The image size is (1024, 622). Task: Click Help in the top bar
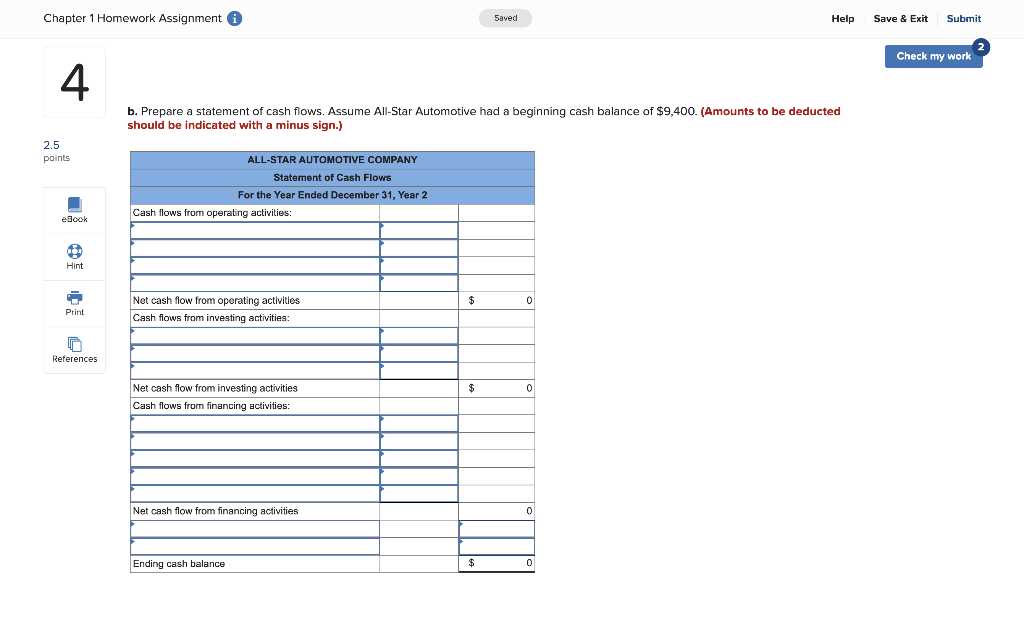click(x=843, y=18)
